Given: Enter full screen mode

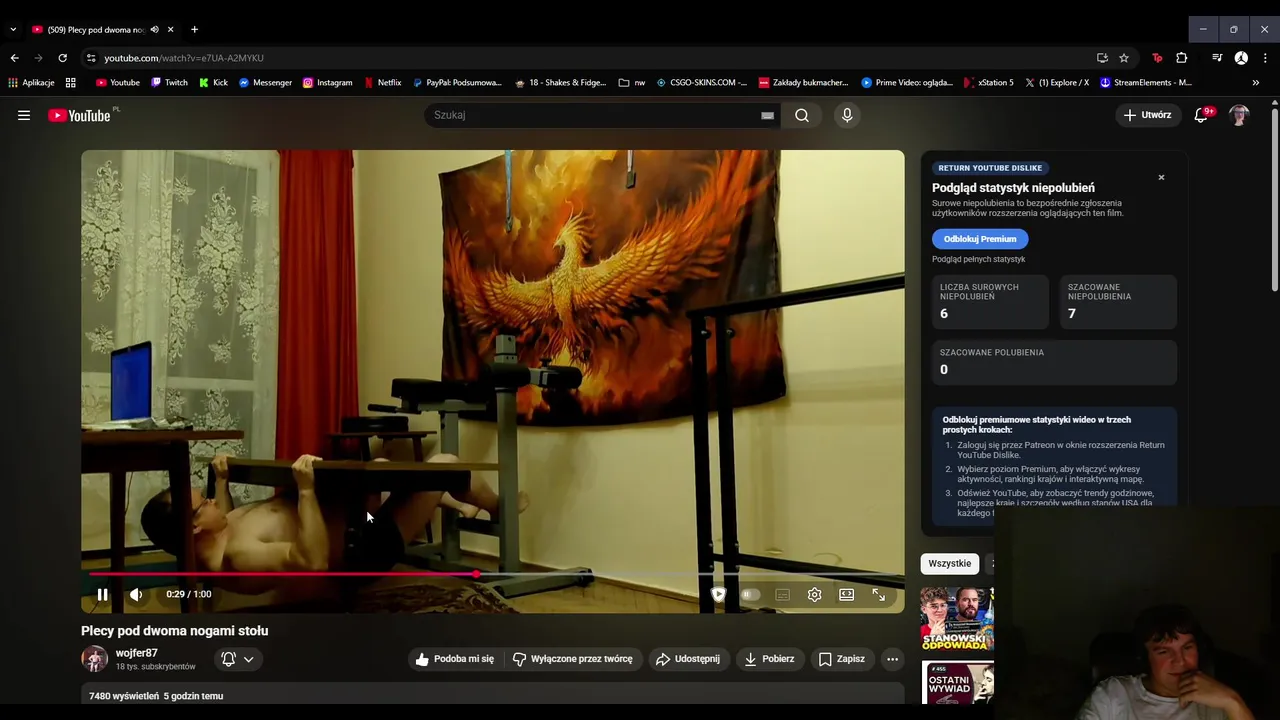Looking at the screenshot, I should tap(879, 594).
